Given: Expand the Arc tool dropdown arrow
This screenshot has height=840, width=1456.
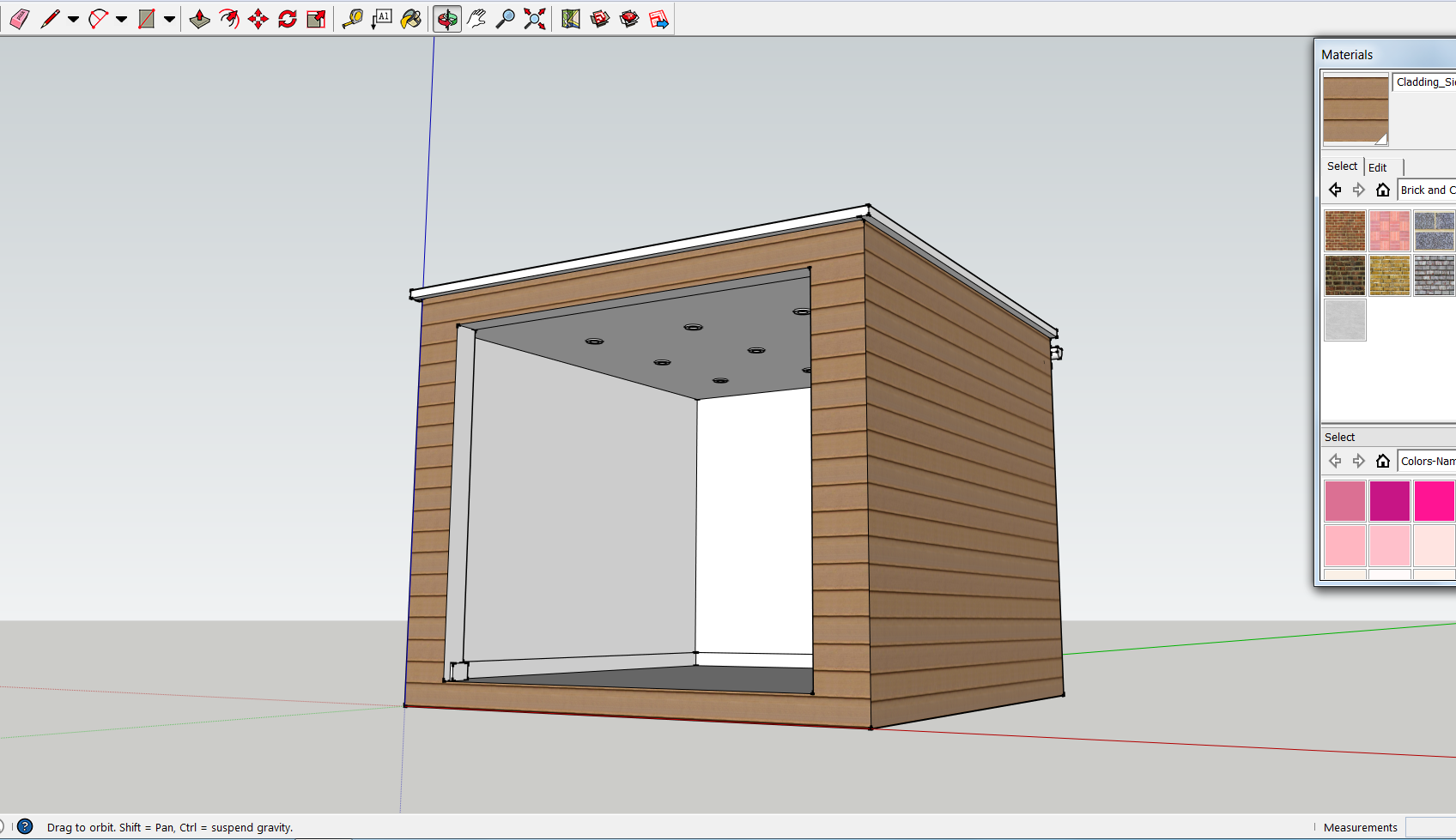Looking at the screenshot, I should (122, 19).
